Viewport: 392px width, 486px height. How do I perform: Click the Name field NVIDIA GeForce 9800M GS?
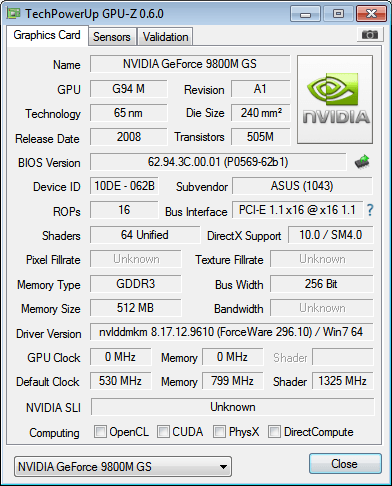[x=190, y=64]
